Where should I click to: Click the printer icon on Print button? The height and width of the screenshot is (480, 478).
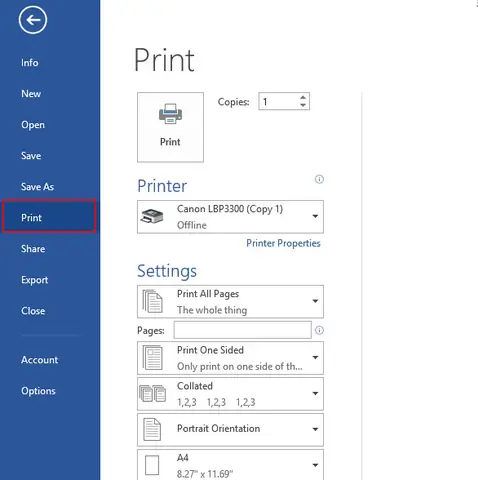point(170,114)
